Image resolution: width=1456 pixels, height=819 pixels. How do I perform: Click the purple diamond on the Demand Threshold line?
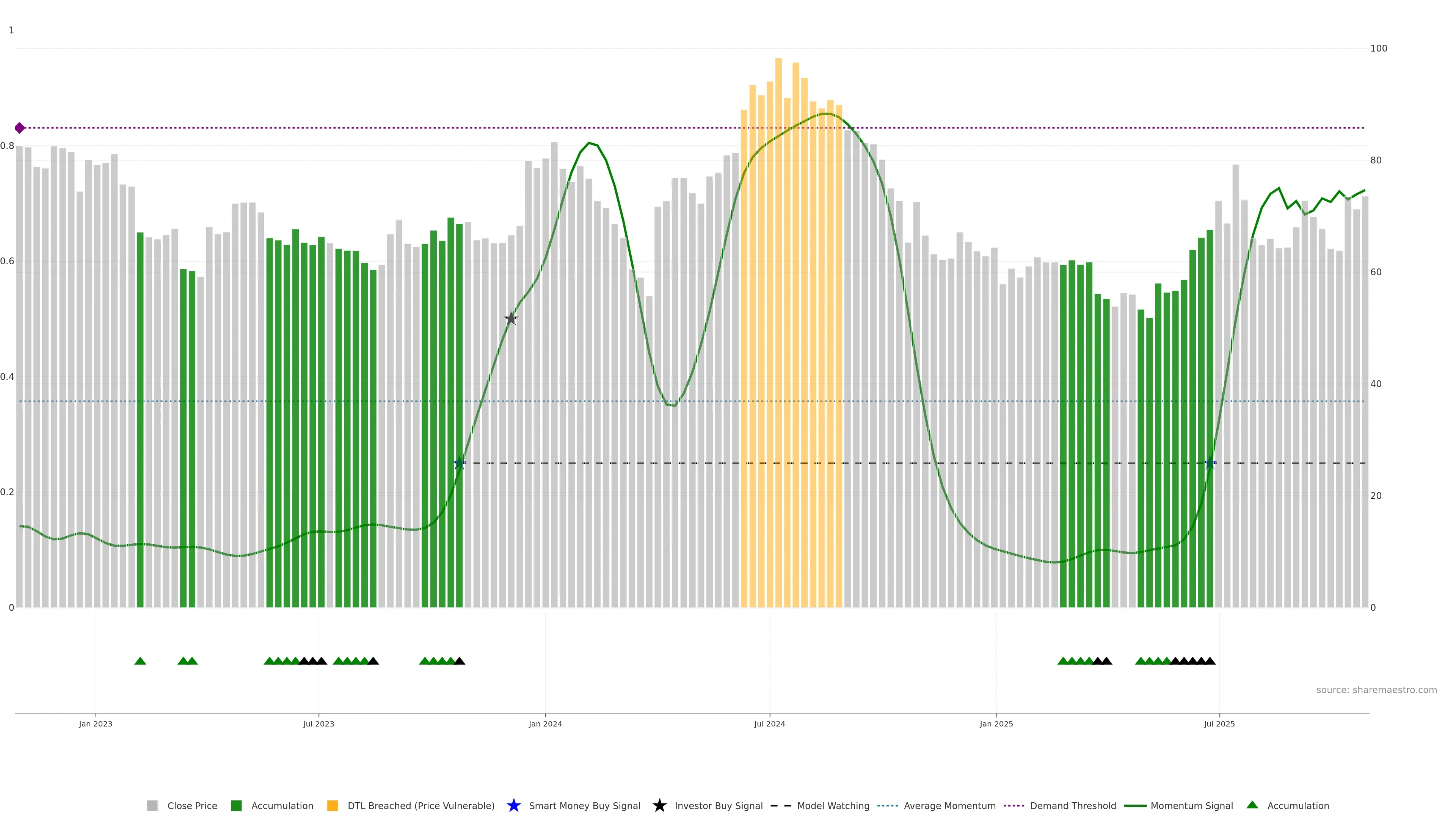(x=20, y=128)
